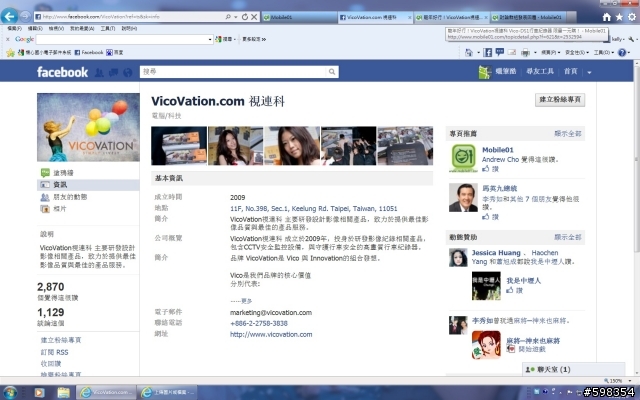Switch to the Mobile01 browser tab
Viewport: 640px width, 400px height.
[x=299, y=17]
